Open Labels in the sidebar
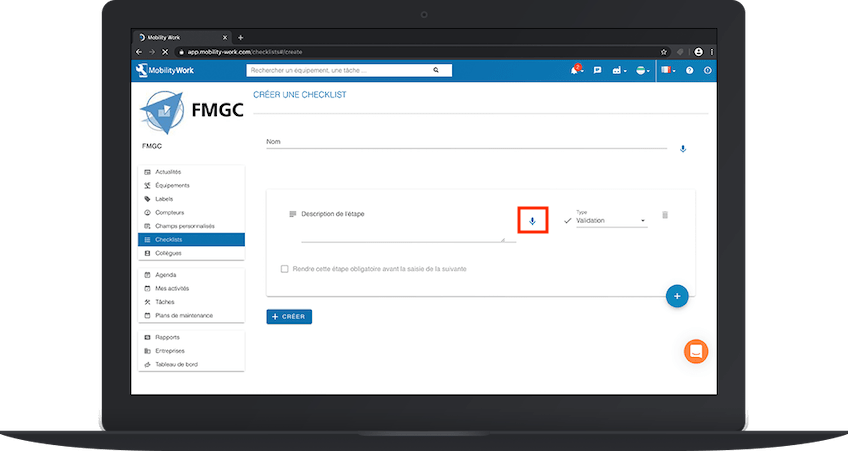The width and height of the screenshot is (848, 451). point(191,199)
